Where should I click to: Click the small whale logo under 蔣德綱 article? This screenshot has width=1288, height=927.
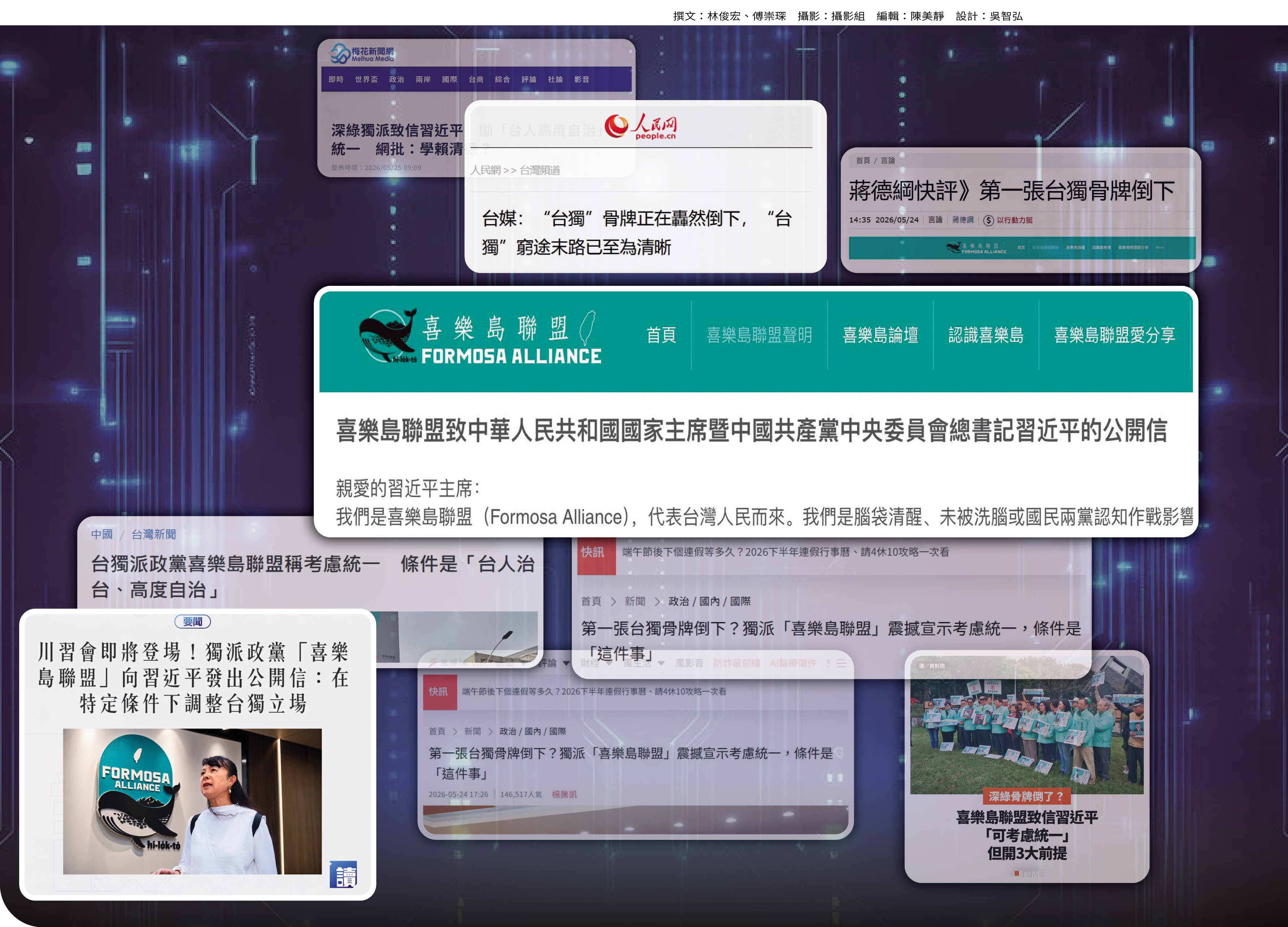(x=954, y=248)
